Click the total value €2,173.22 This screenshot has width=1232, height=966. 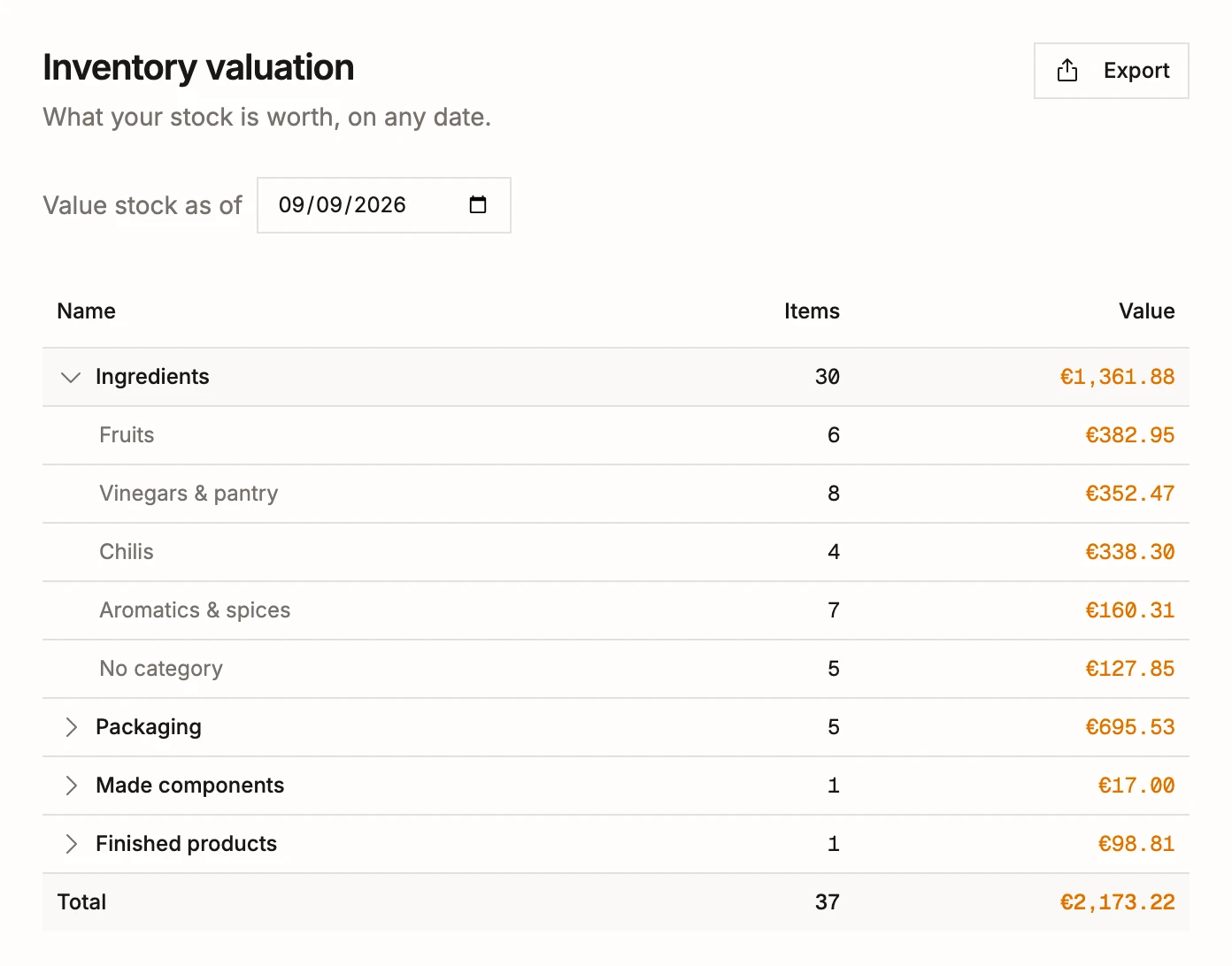1117,902
